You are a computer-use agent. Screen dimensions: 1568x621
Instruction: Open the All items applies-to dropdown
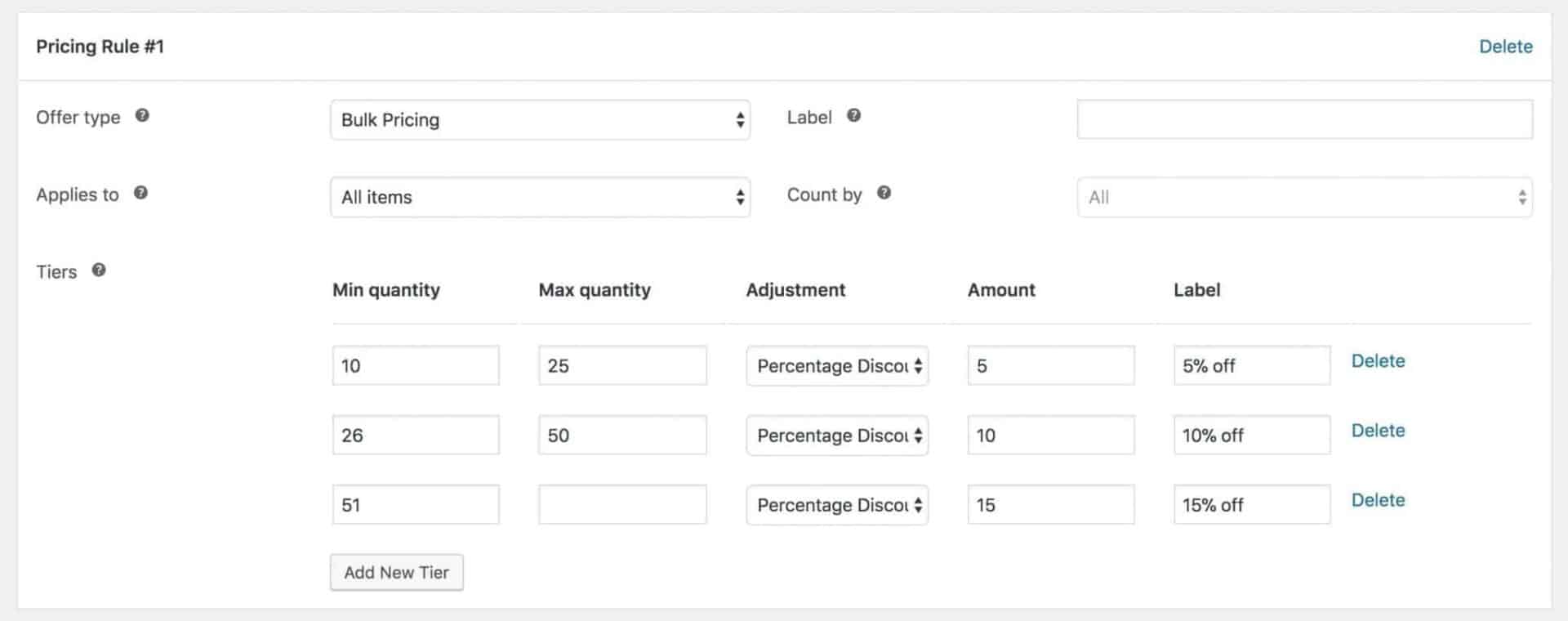click(540, 197)
